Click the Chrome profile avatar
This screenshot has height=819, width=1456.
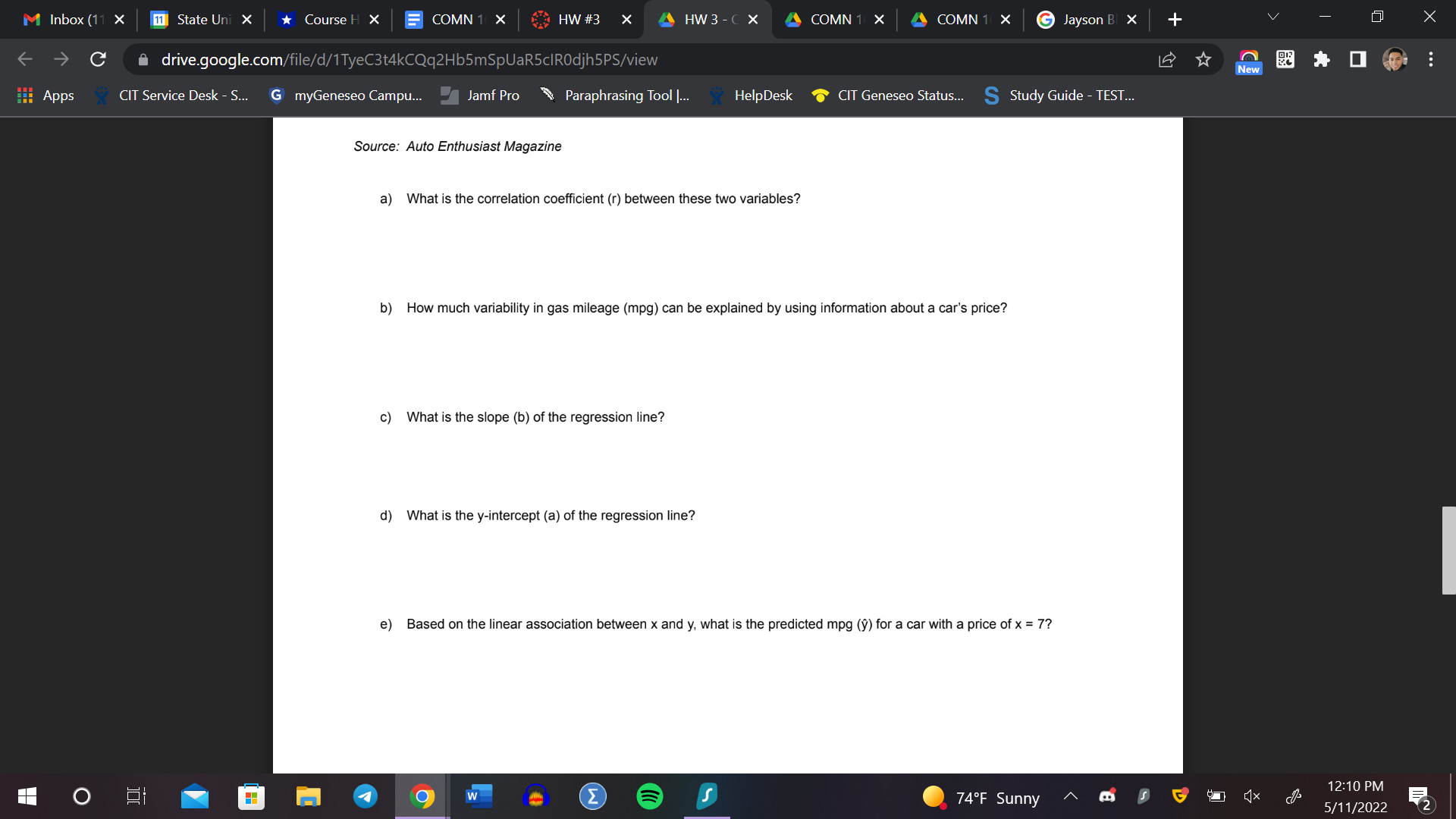click(1395, 59)
